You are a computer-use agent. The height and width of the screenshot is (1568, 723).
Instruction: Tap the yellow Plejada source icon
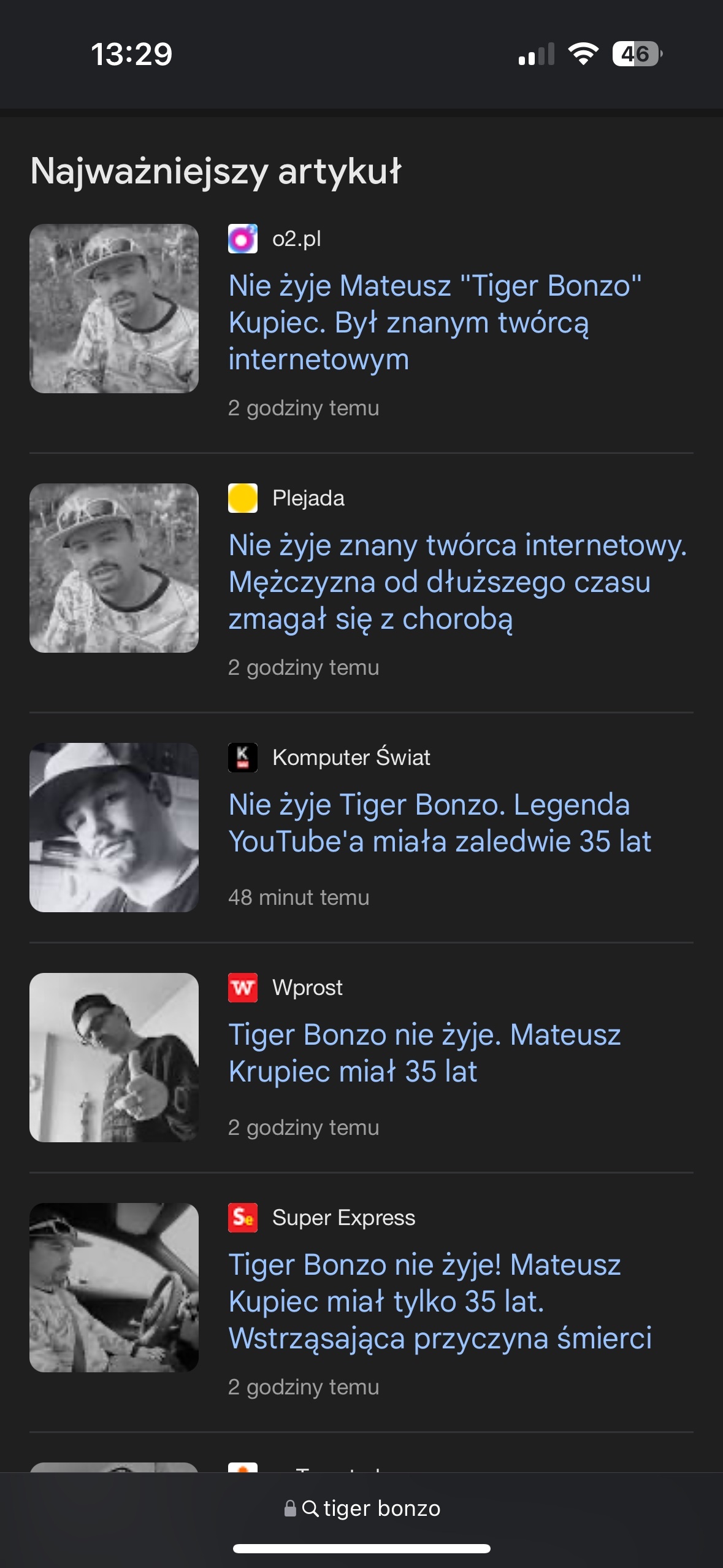click(x=242, y=498)
